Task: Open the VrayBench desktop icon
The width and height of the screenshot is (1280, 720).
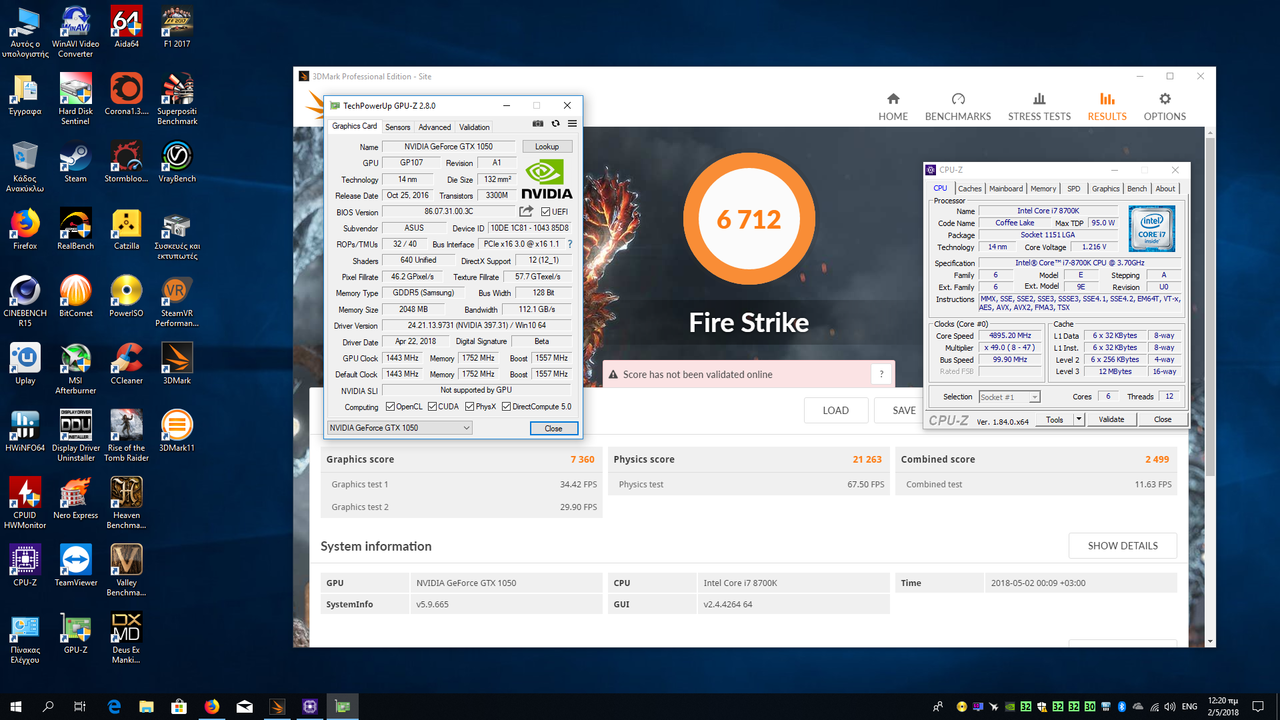Action: pos(177,162)
